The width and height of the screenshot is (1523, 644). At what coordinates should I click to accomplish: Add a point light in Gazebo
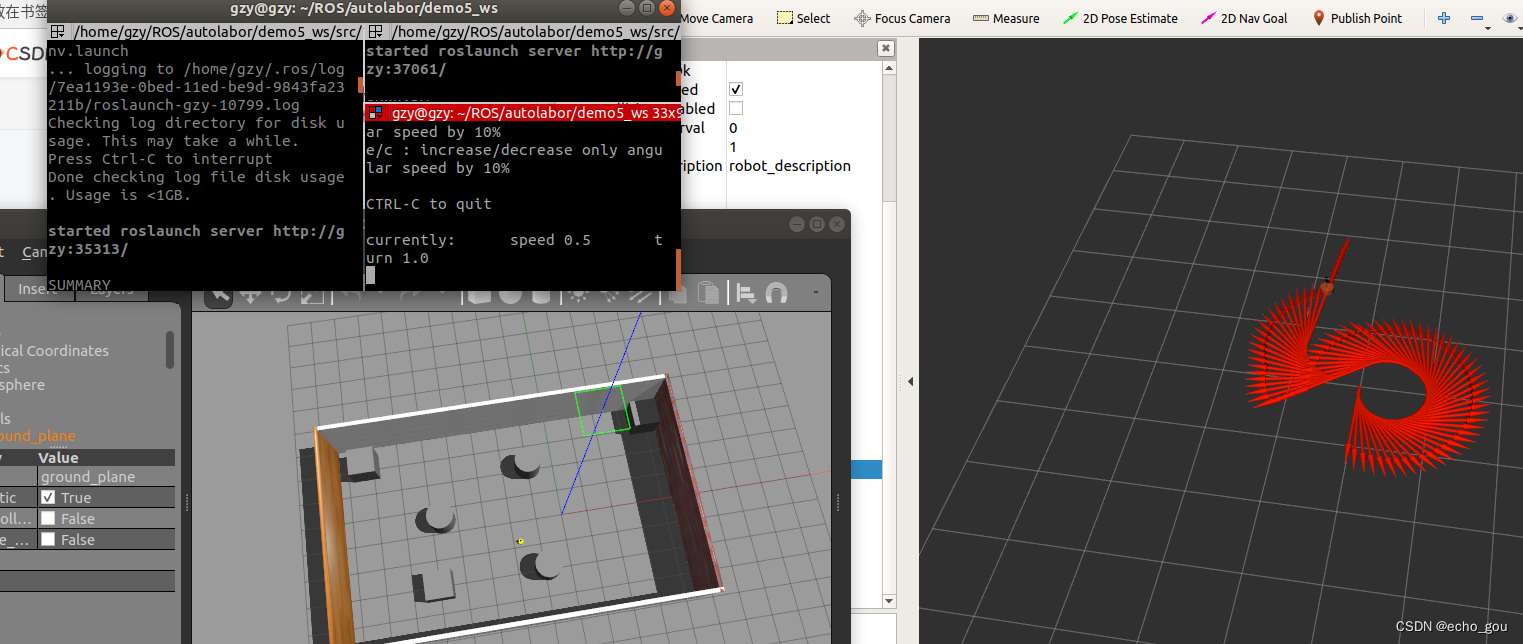click(x=577, y=296)
